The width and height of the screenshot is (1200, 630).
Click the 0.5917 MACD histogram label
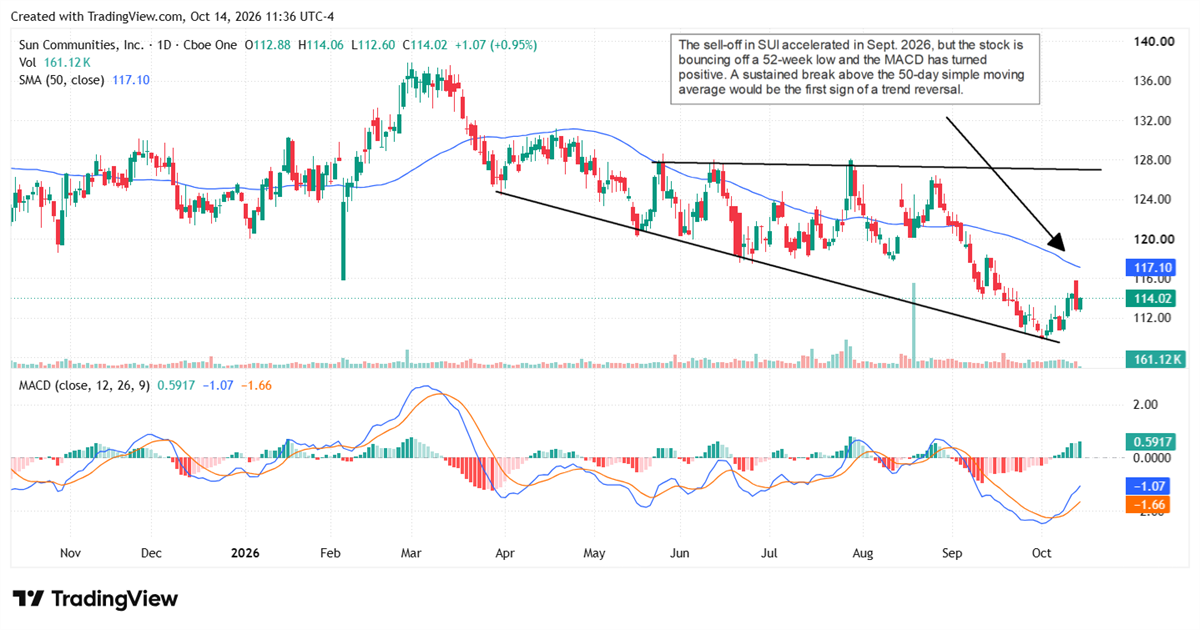click(x=1149, y=441)
